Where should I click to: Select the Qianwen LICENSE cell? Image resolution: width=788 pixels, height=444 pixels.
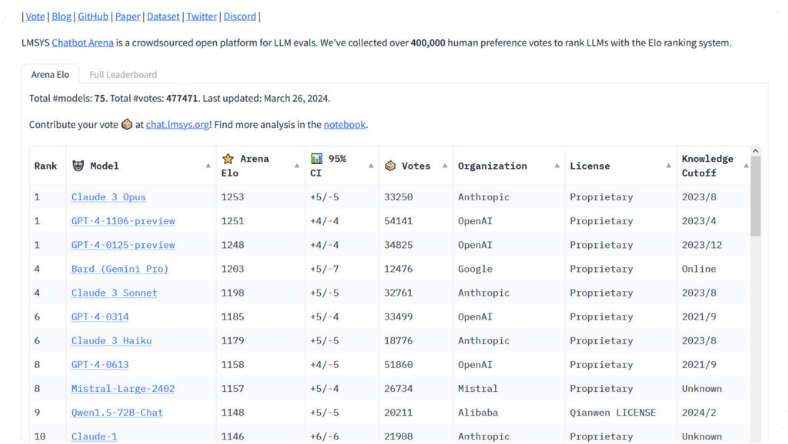(x=621, y=412)
